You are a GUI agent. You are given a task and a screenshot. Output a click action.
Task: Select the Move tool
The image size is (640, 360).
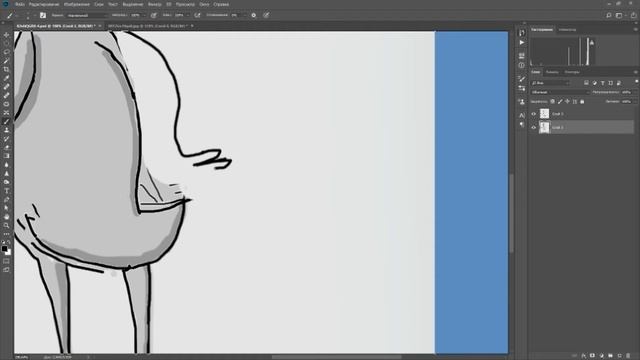[x=6, y=35]
